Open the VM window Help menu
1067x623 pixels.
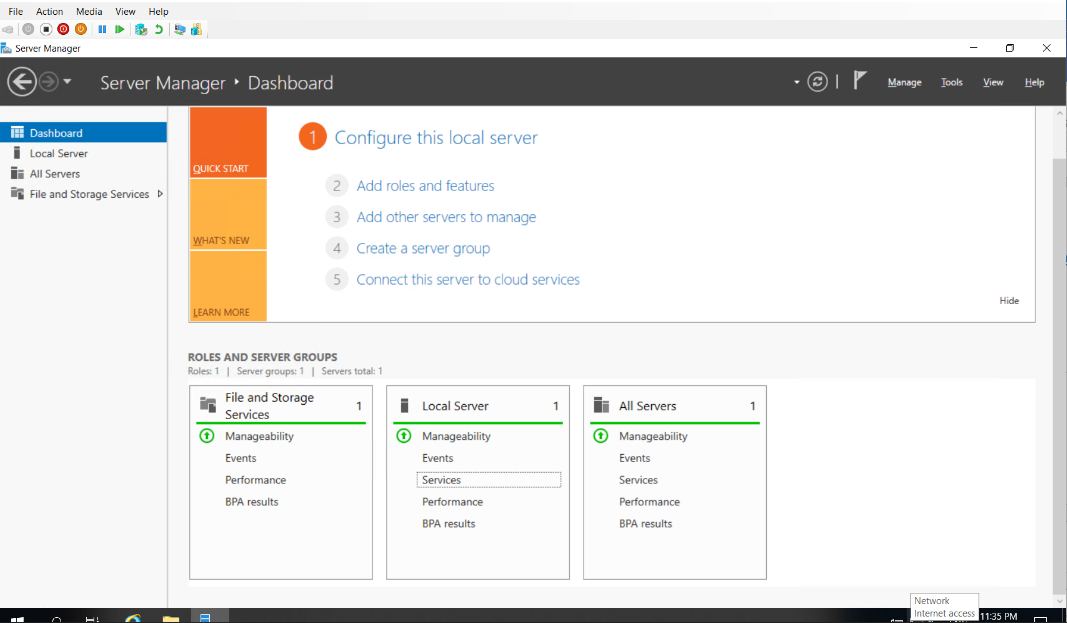tap(159, 12)
